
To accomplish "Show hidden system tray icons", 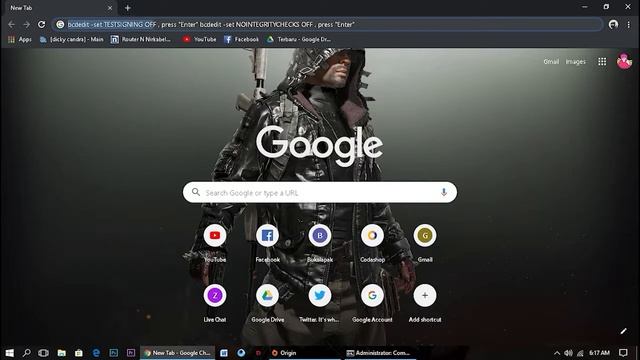I will point(557,353).
